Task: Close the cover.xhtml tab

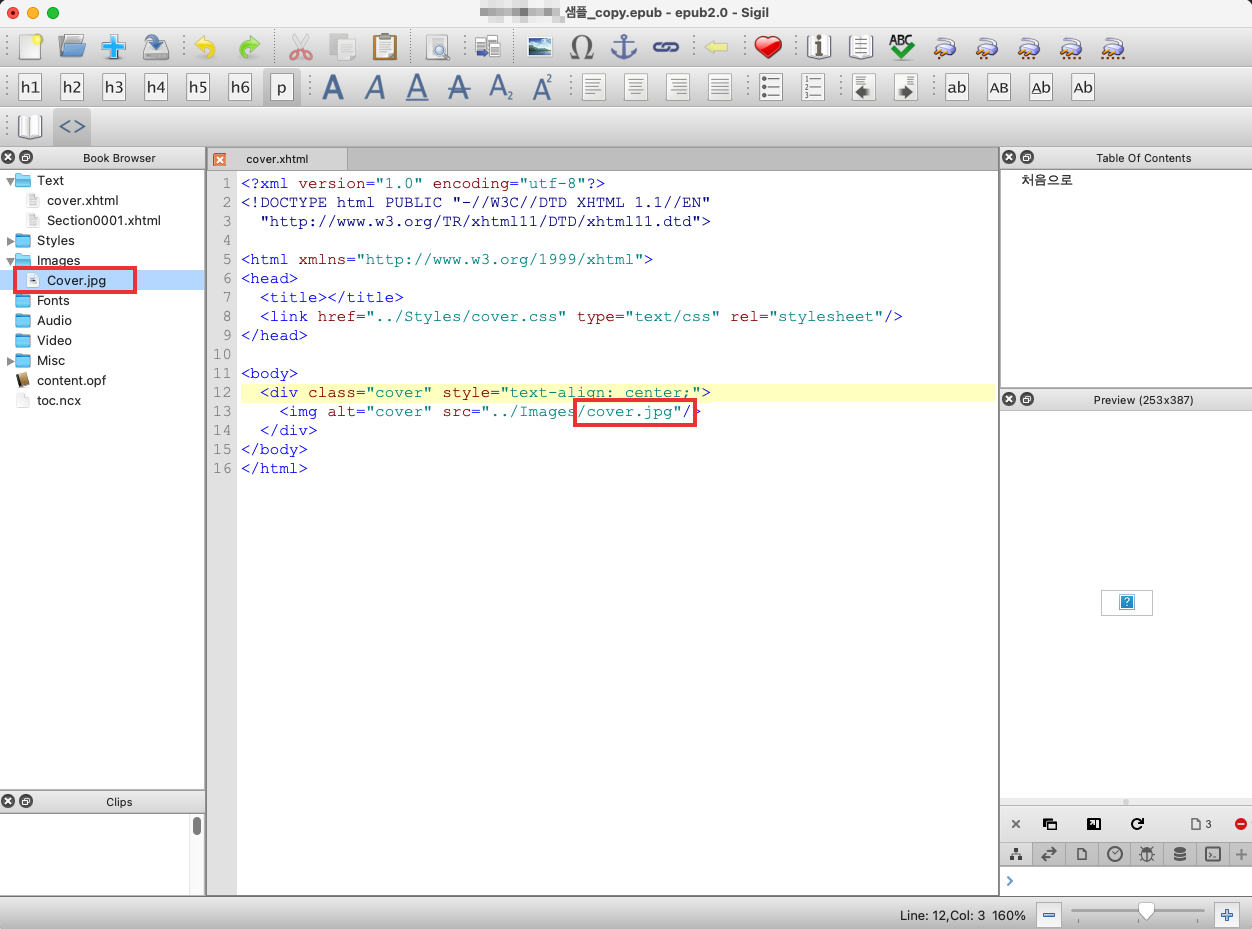Action: [x=220, y=159]
